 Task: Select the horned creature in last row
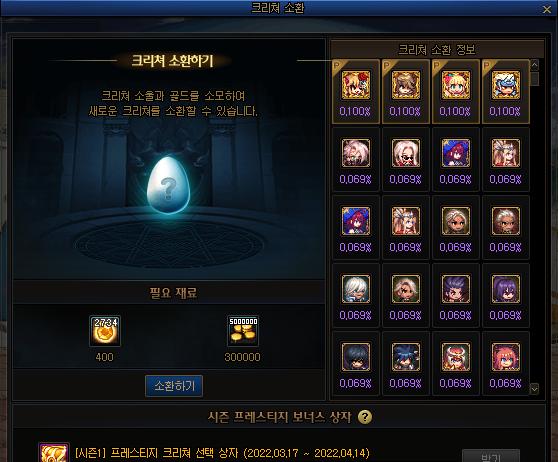click(456, 357)
